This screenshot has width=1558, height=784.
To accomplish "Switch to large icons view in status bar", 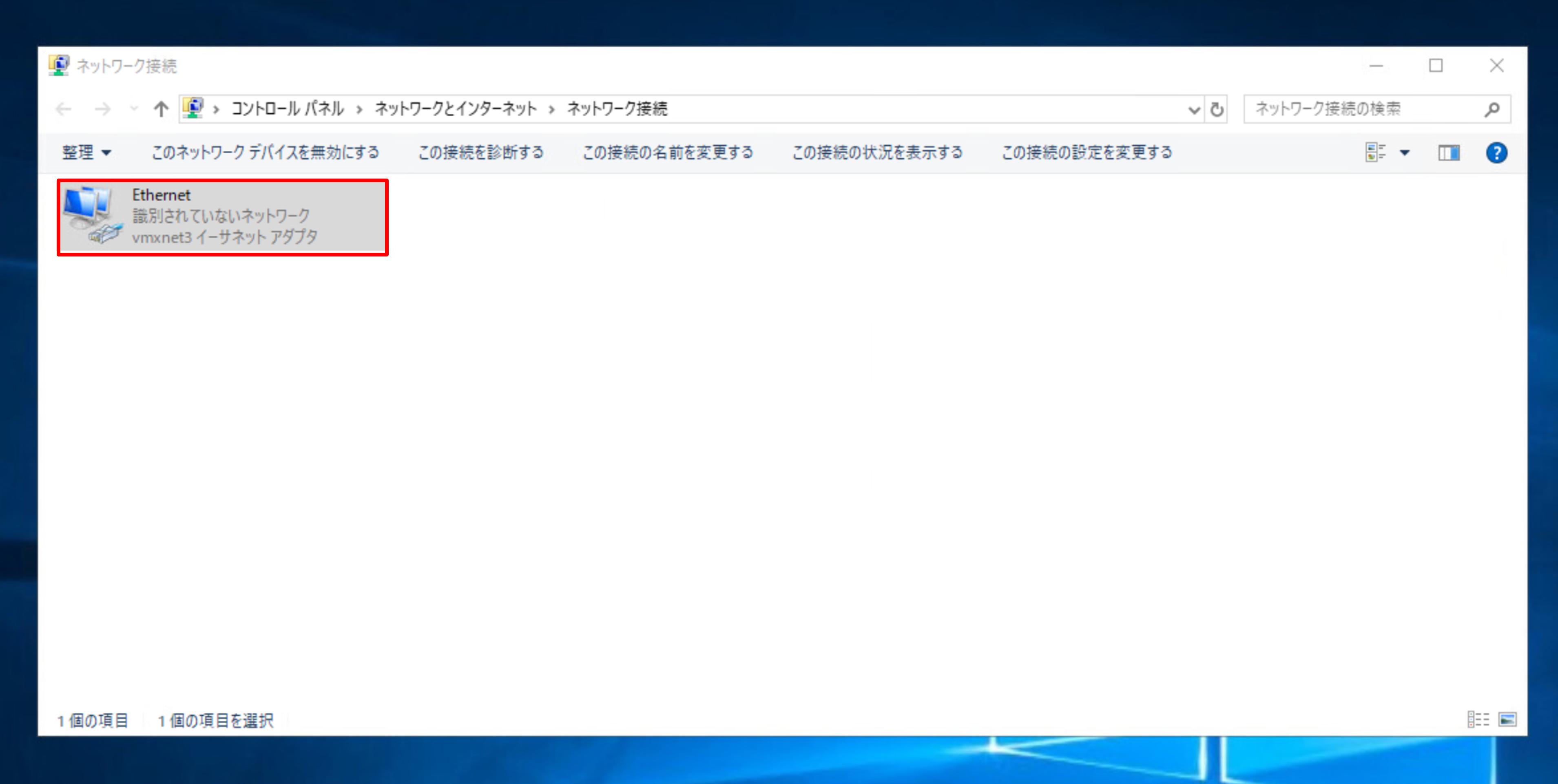I will coord(1507,719).
